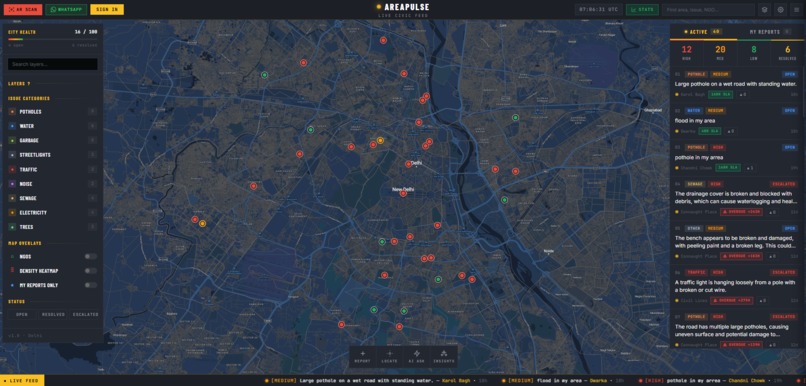Toggle the Garbage category filter
Viewport: 806px width, 386px height.
(52, 140)
